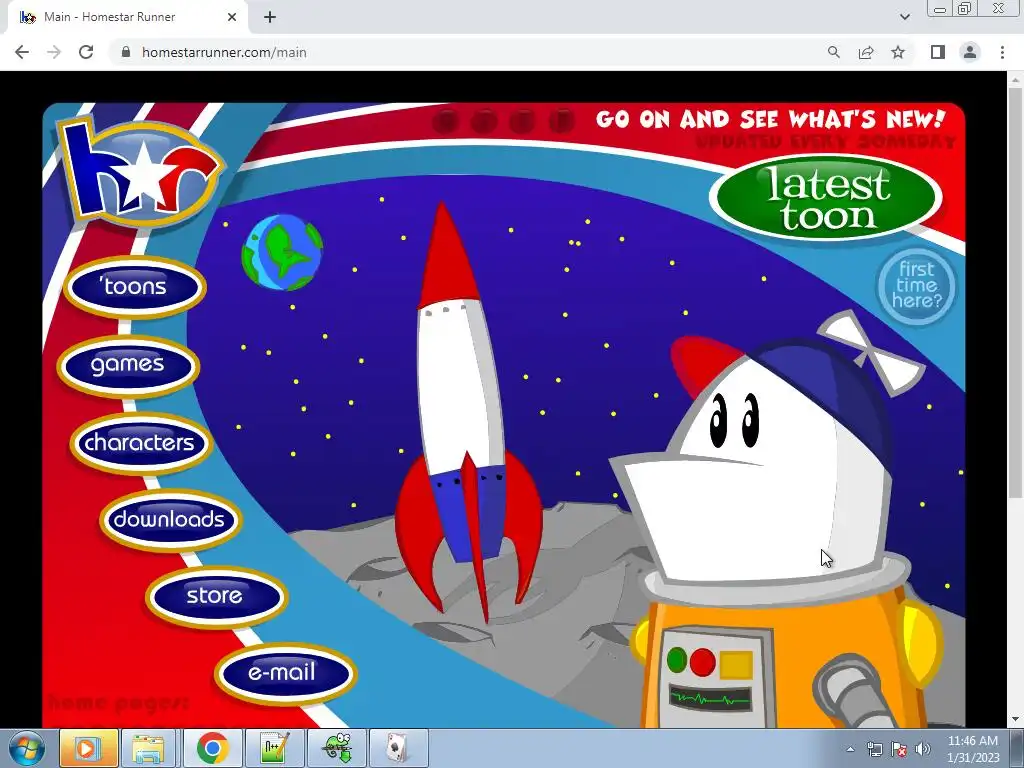The image size is (1024, 768).
Task: Click the Earth planet in the sky
Action: coord(282,252)
